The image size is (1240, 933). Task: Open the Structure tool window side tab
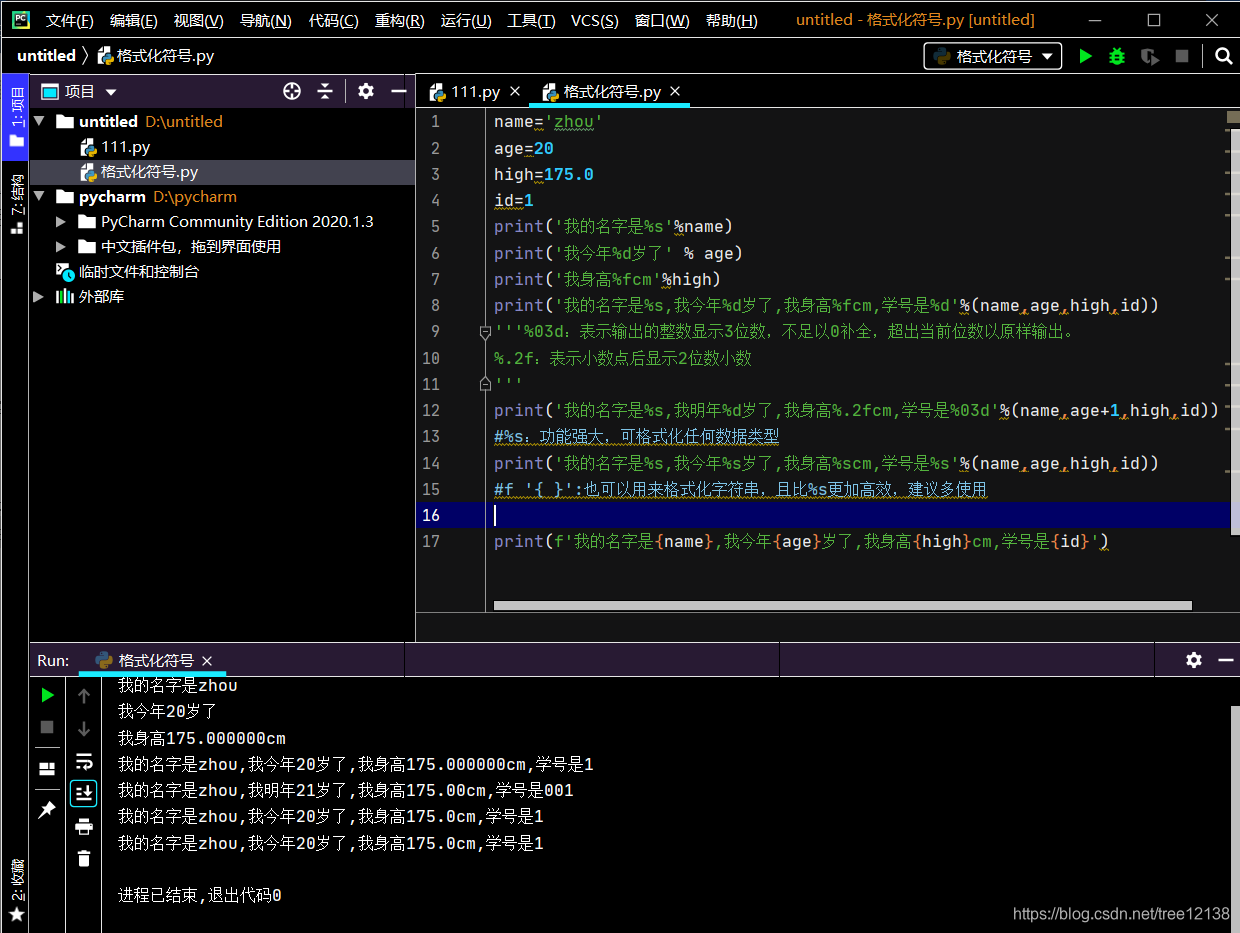click(x=15, y=204)
